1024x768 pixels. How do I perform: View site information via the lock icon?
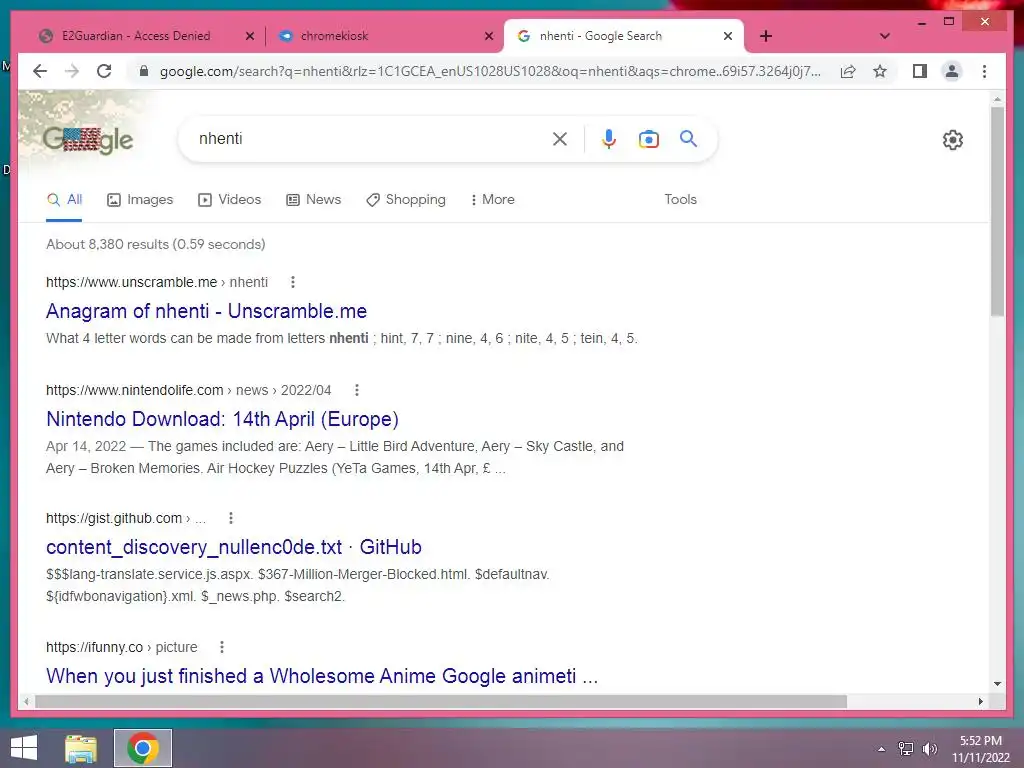click(x=144, y=71)
